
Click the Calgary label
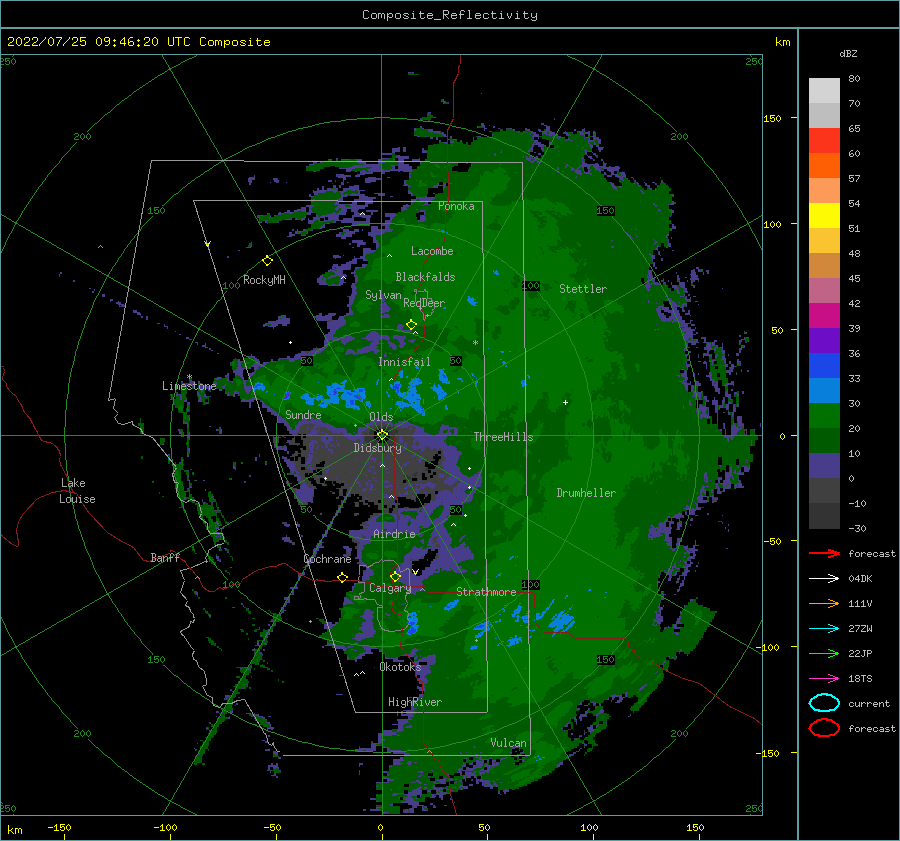pos(390,588)
